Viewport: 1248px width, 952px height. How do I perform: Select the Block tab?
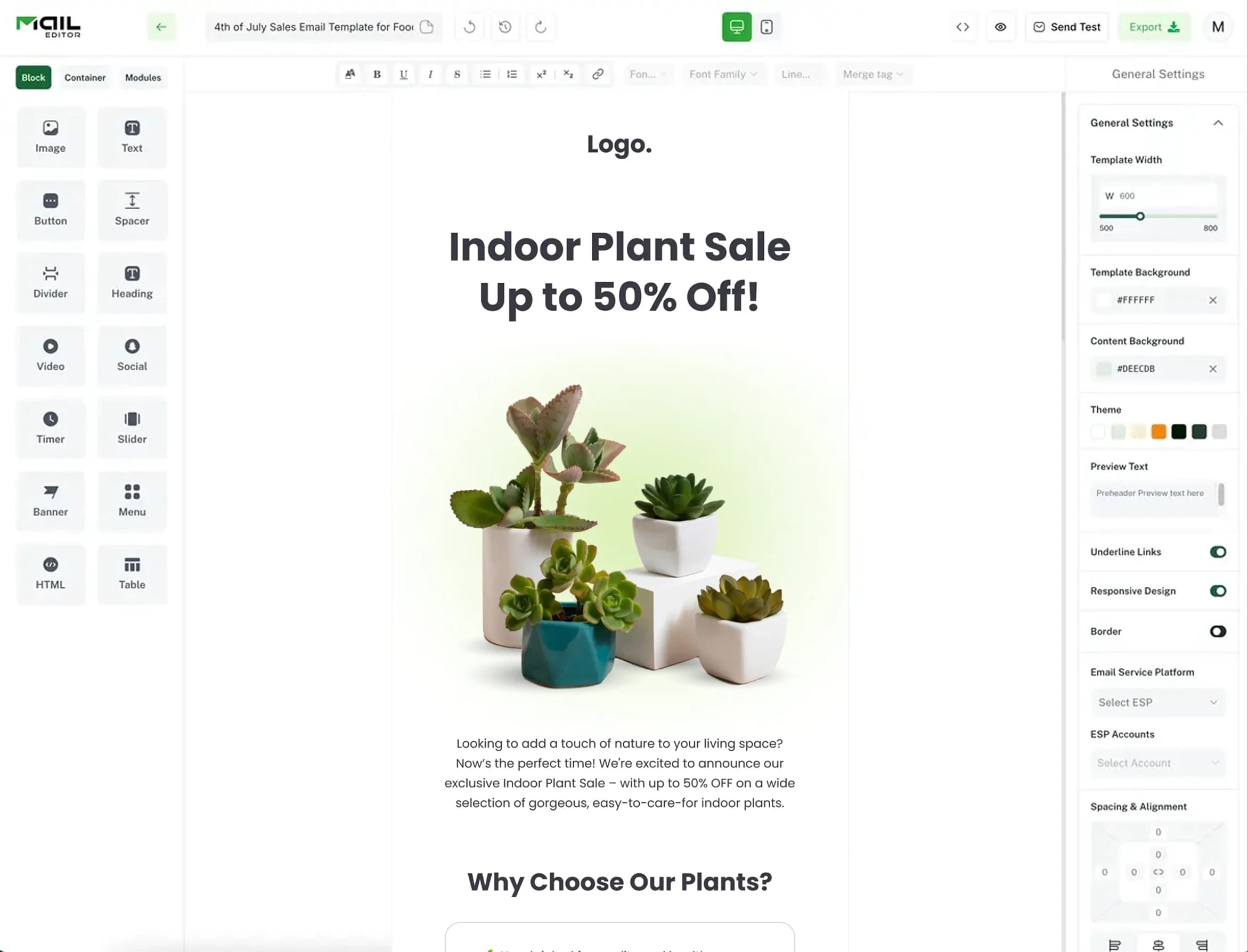[x=34, y=78]
